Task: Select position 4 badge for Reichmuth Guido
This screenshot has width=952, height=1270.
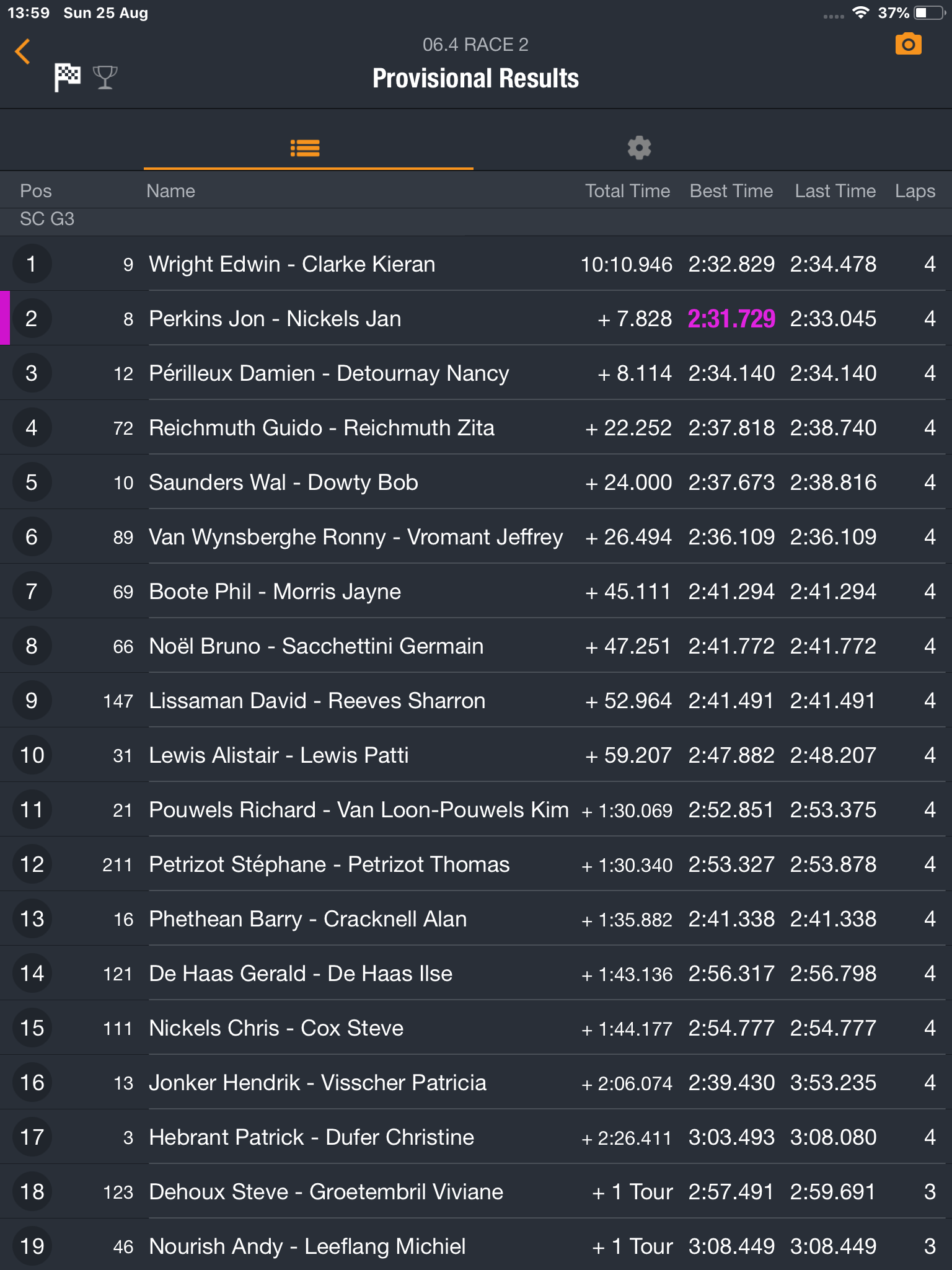Action: tap(32, 428)
